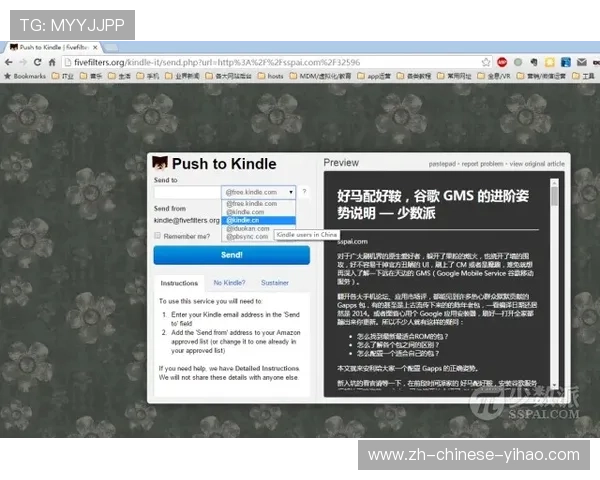Open the 音乐 bookmark folder
The width and height of the screenshot is (600, 480).
pos(91,76)
